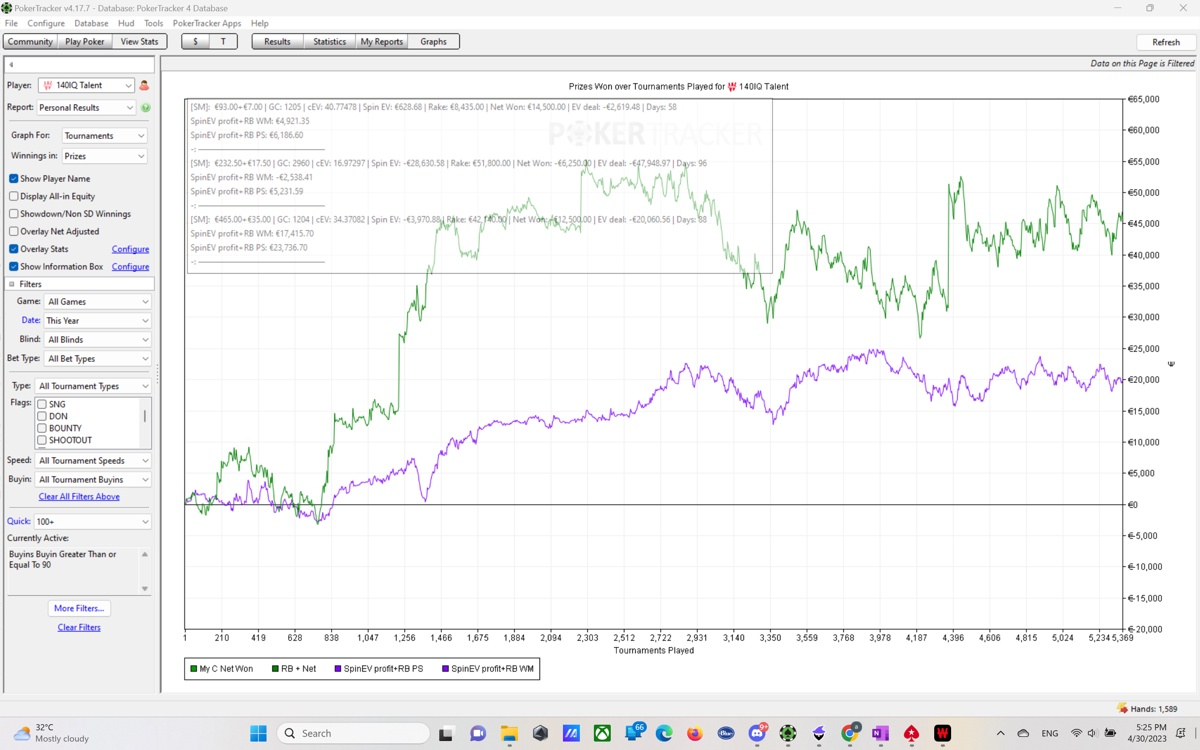Click the Clear All Filters Above link
Viewport: 1200px width, 750px height.
coord(79,497)
